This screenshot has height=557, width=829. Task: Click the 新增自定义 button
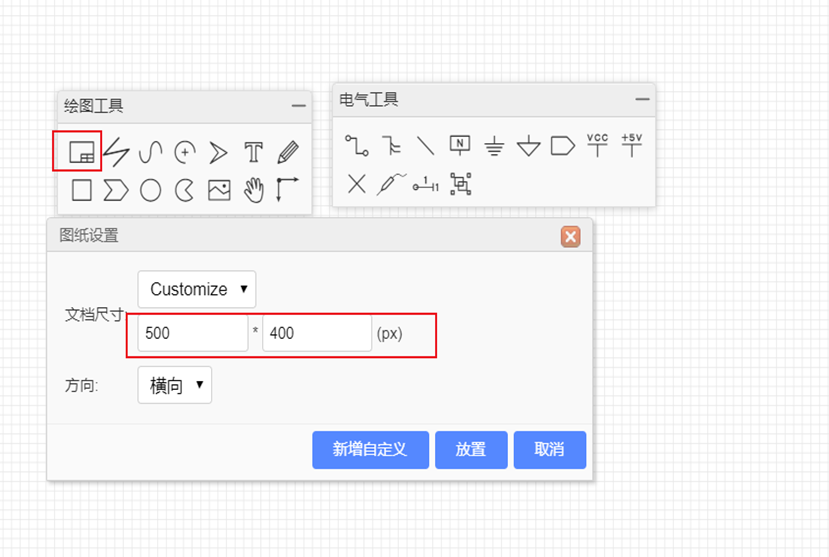[370, 450]
